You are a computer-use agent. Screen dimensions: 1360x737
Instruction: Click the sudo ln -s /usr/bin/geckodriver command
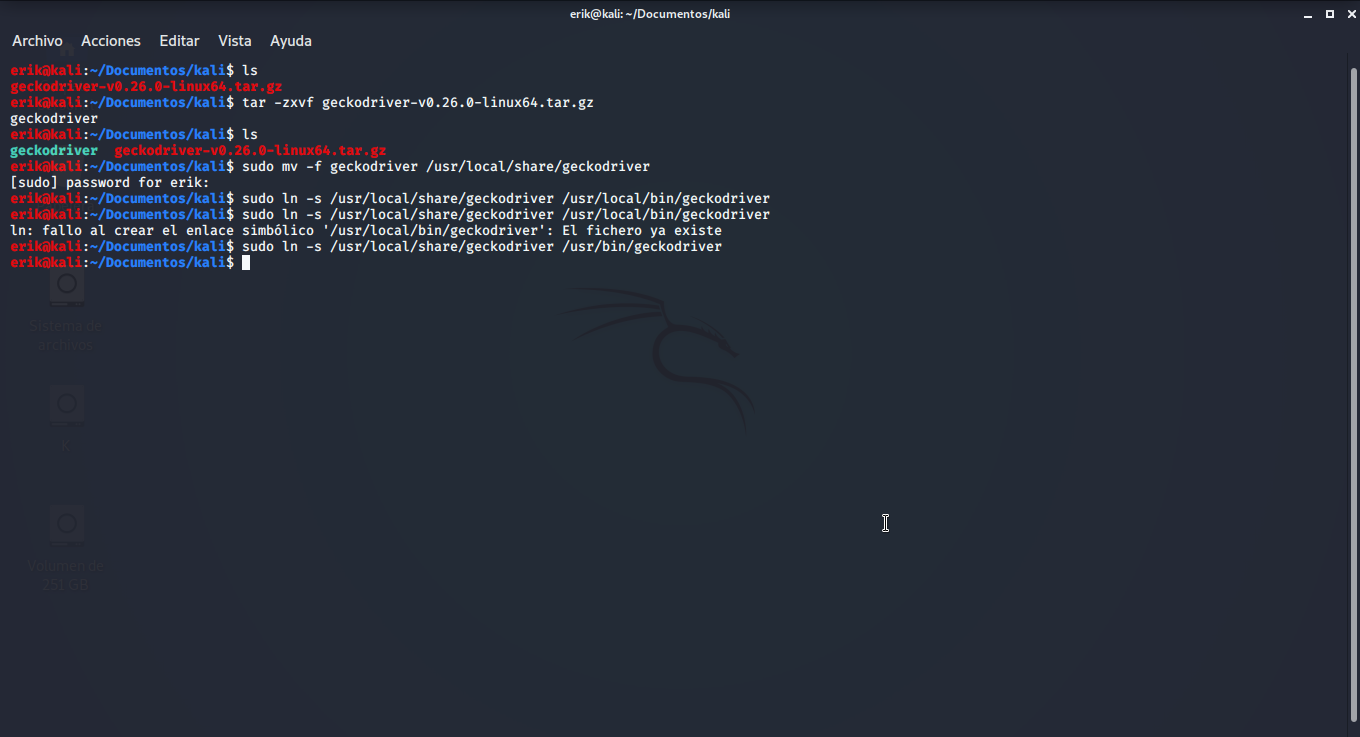[x=482, y=246]
